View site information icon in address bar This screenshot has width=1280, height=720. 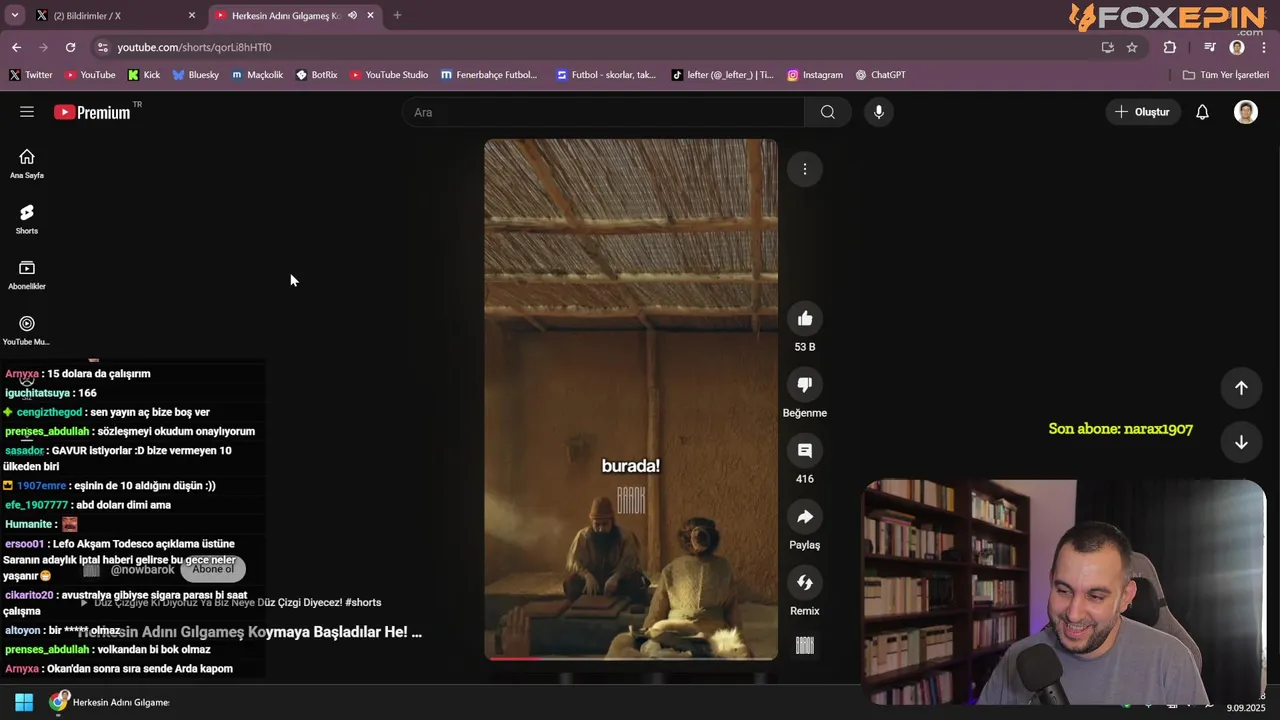pyautogui.click(x=102, y=47)
